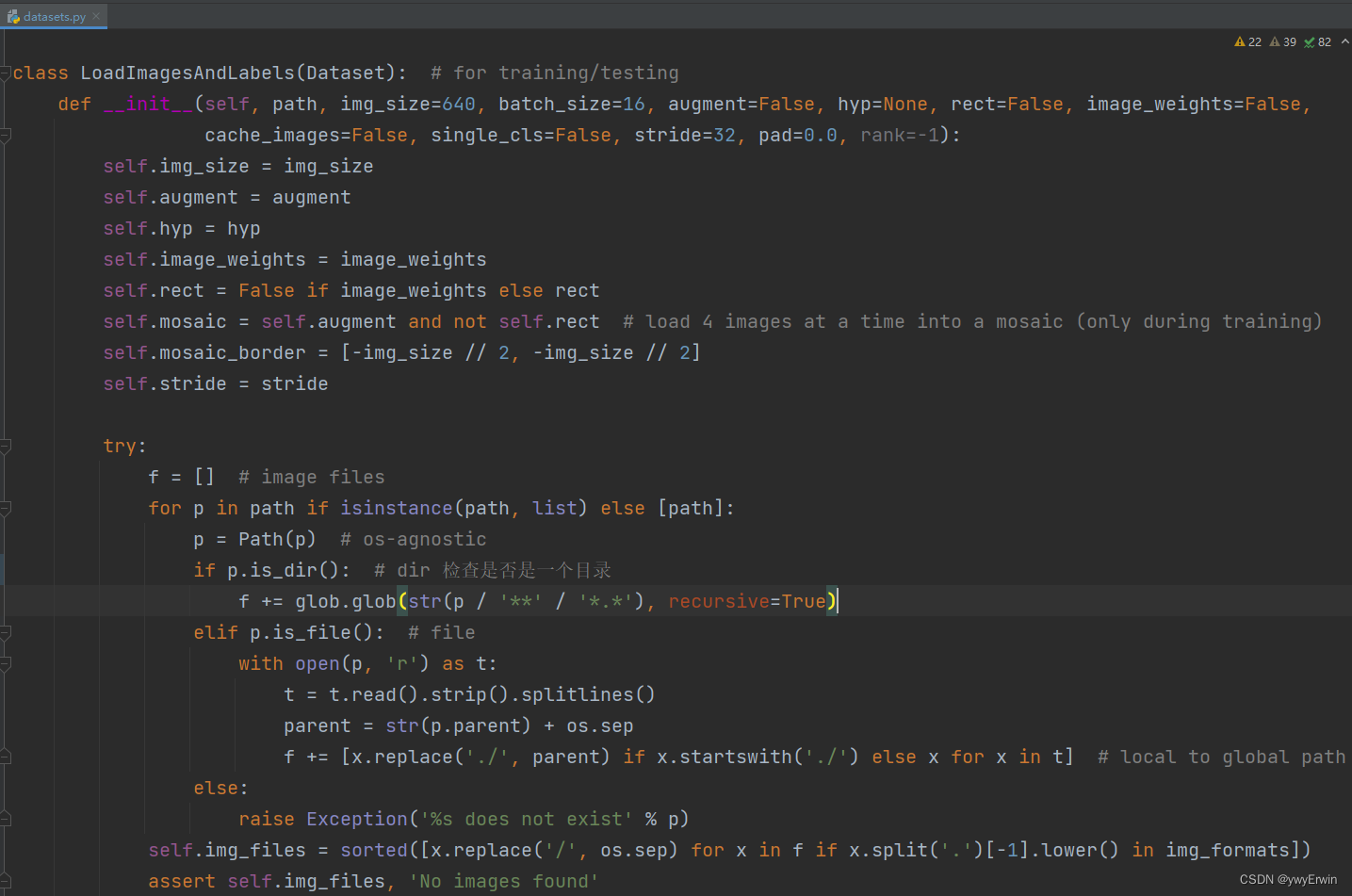Click the self.mosaic_border assignment
1352x896 pixels.
coord(402,353)
